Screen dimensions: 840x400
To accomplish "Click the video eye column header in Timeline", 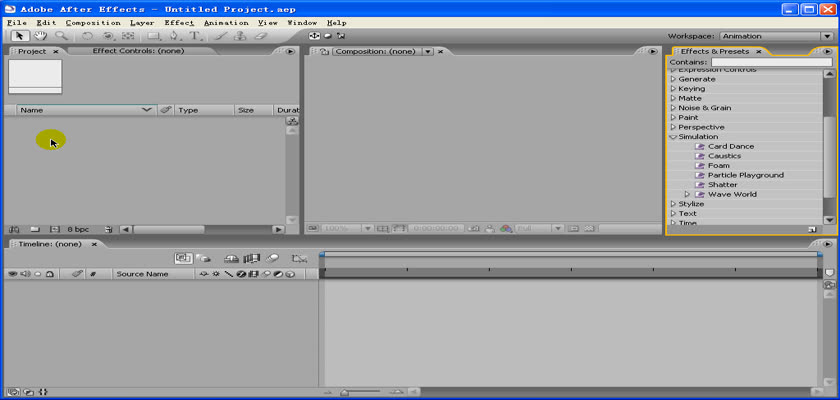I will (x=12, y=274).
